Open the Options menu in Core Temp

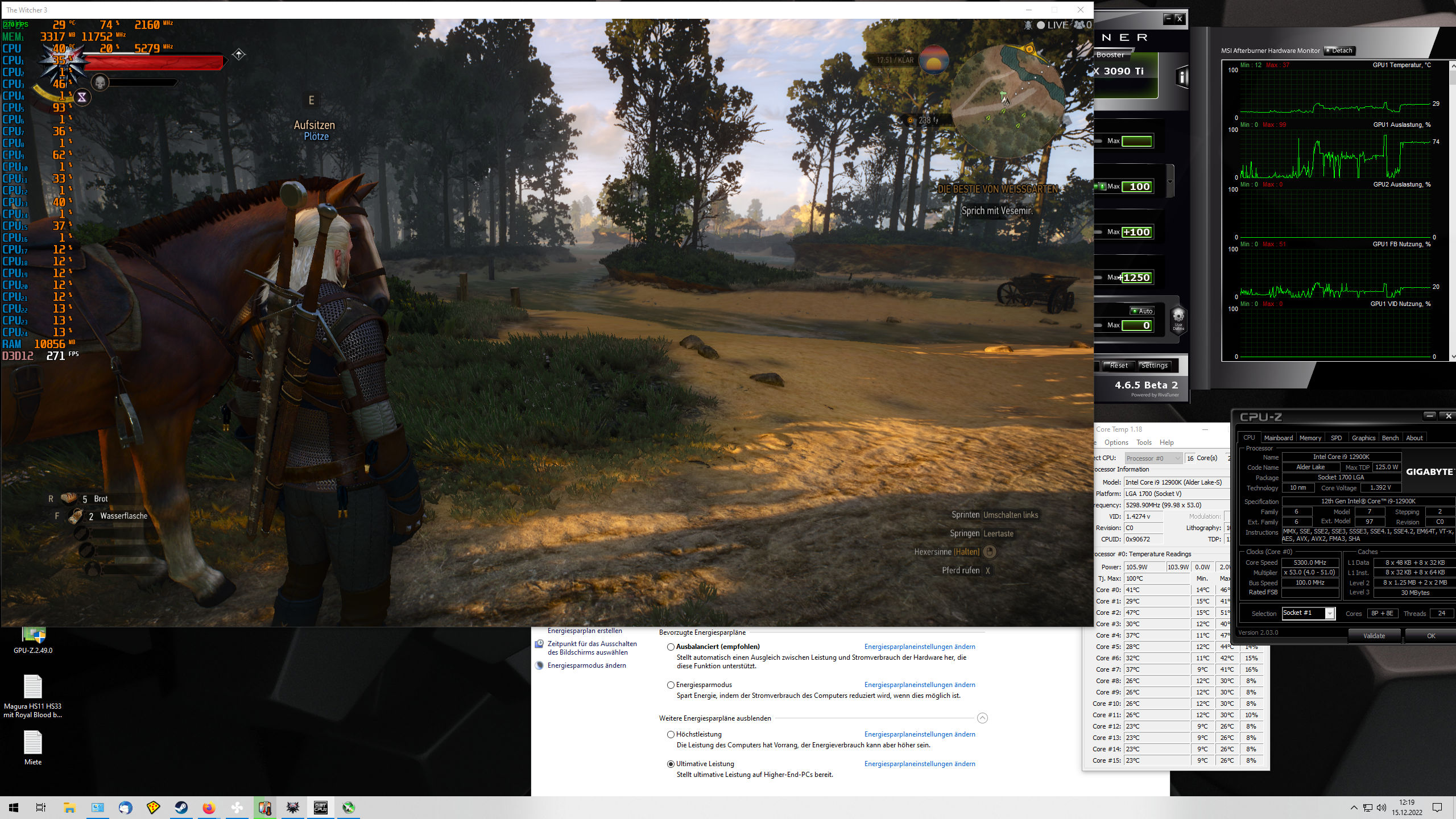[1116, 442]
